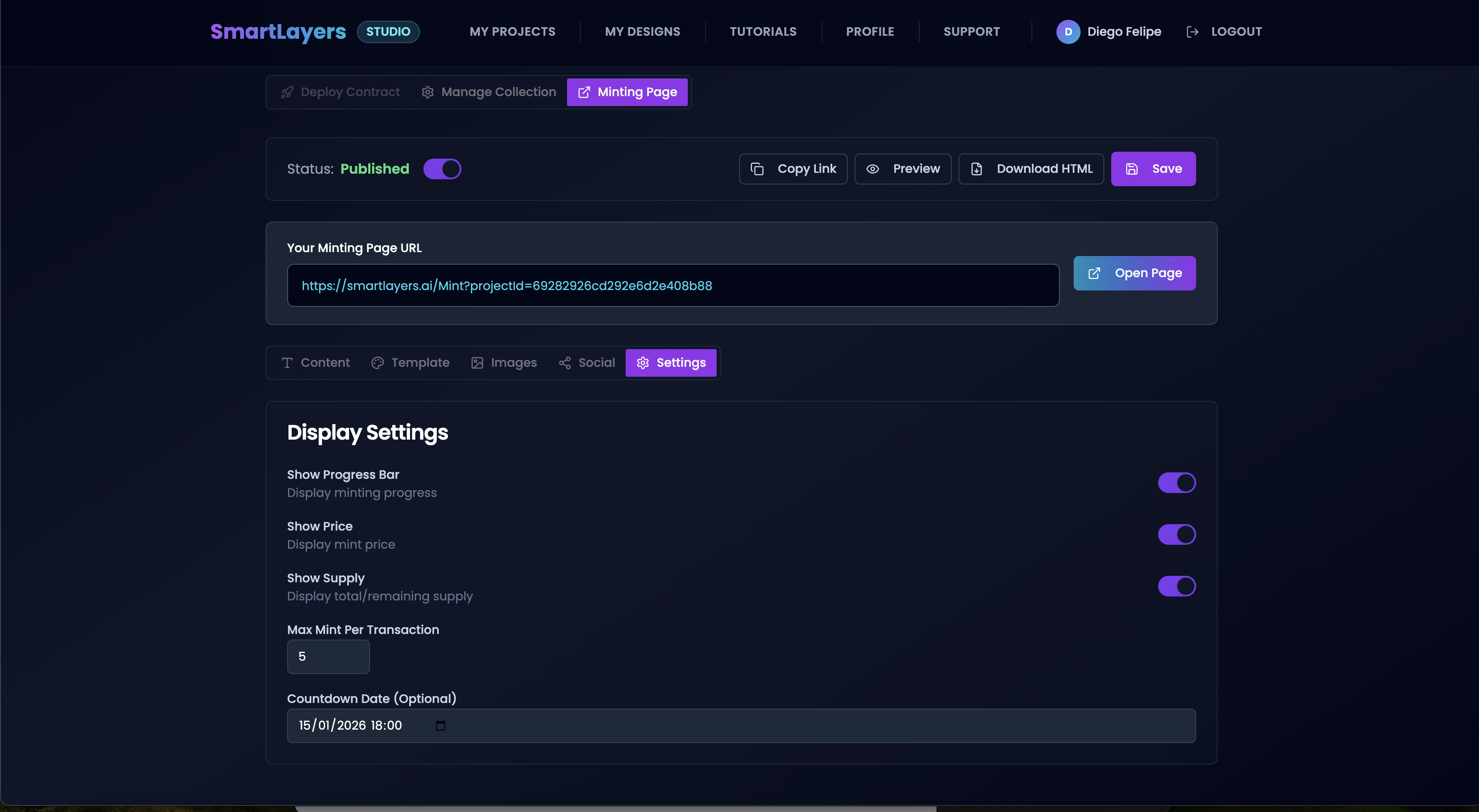
Task: Click the Copy Link icon
Action: pyautogui.click(x=757, y=169)
